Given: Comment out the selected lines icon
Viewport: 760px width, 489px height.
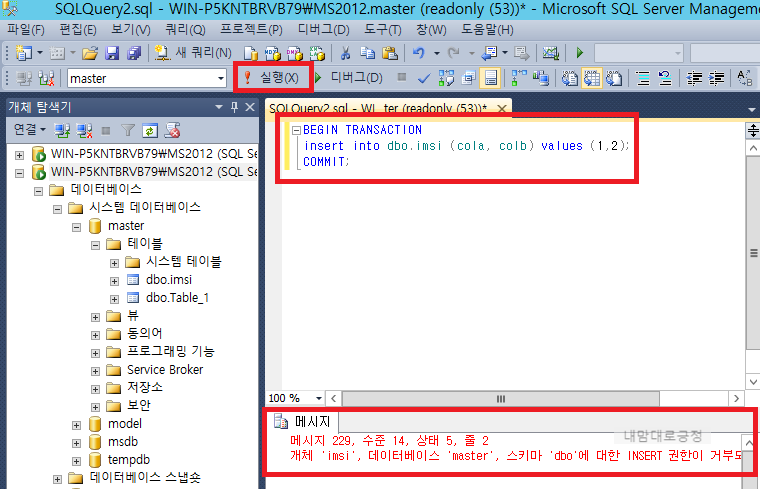Looking at the screenshot, I should tap(643, 78).
